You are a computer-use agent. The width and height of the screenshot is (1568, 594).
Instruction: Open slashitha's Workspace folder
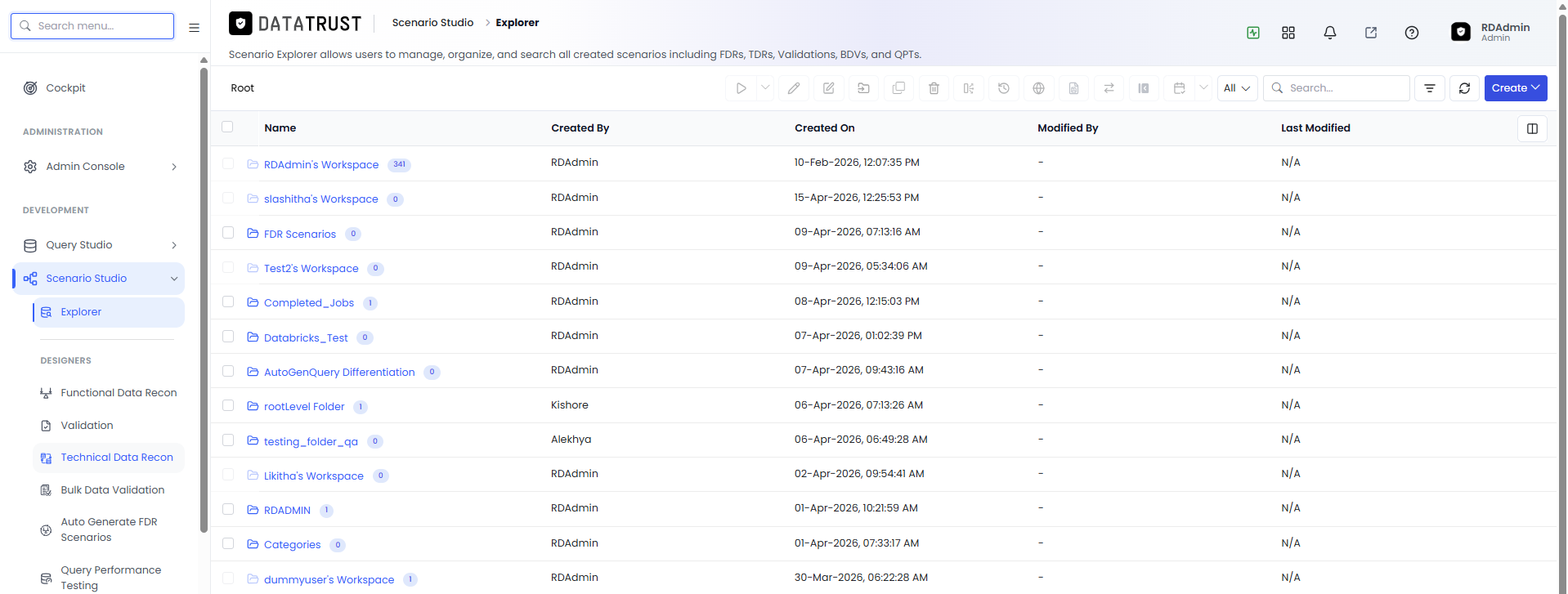pos(321,199)
